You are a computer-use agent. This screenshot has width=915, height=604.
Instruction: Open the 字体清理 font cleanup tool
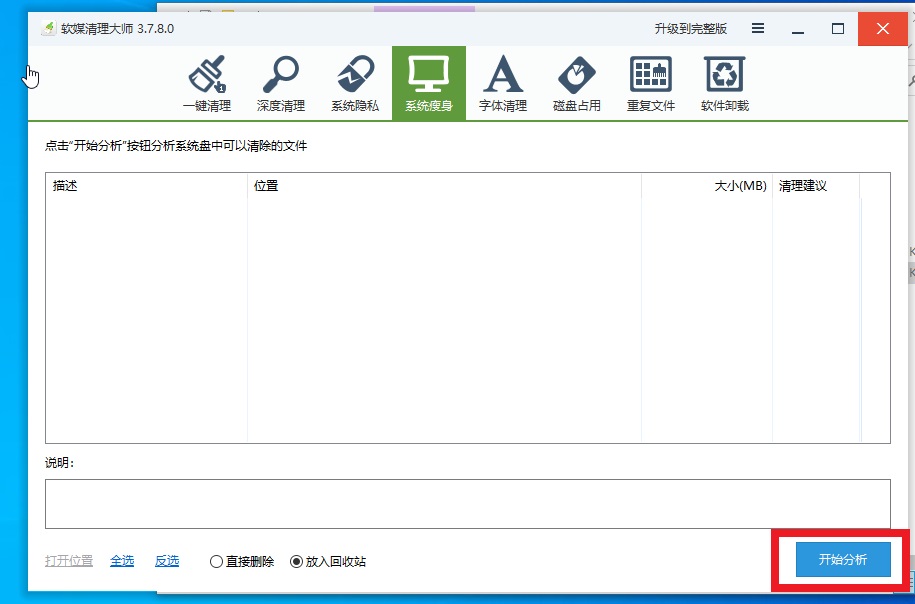503,84
